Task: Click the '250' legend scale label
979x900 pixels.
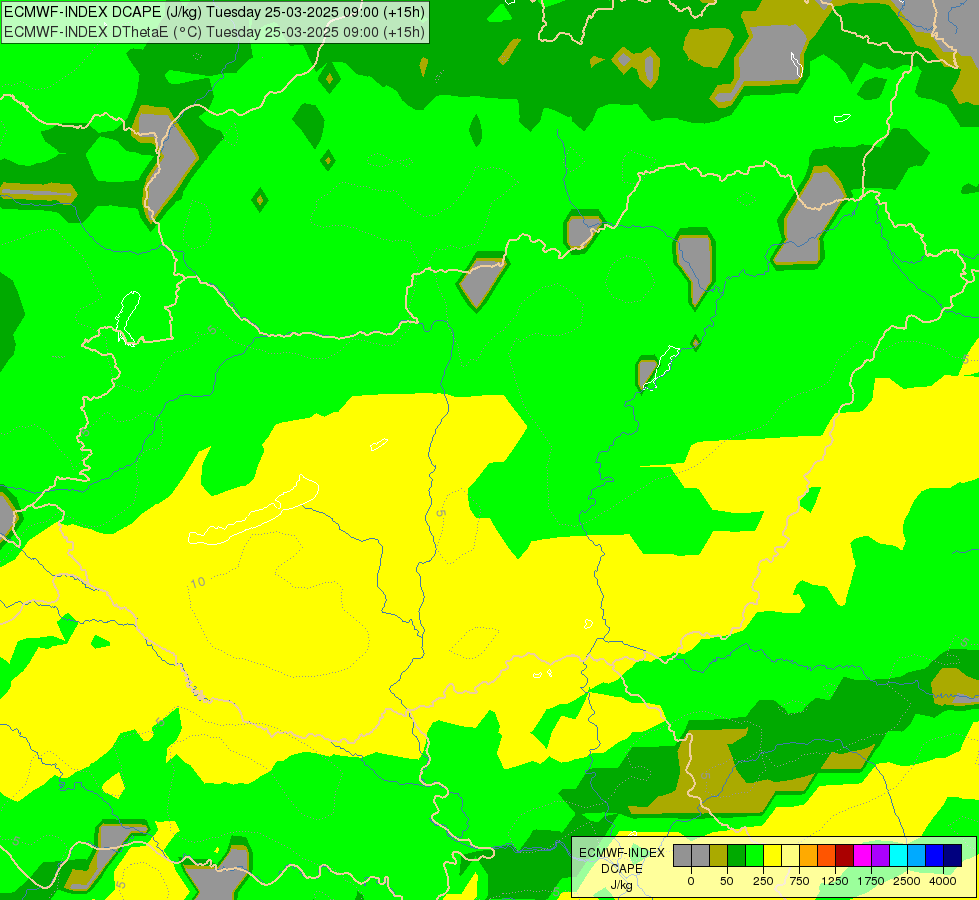Action: coord(763,881)
